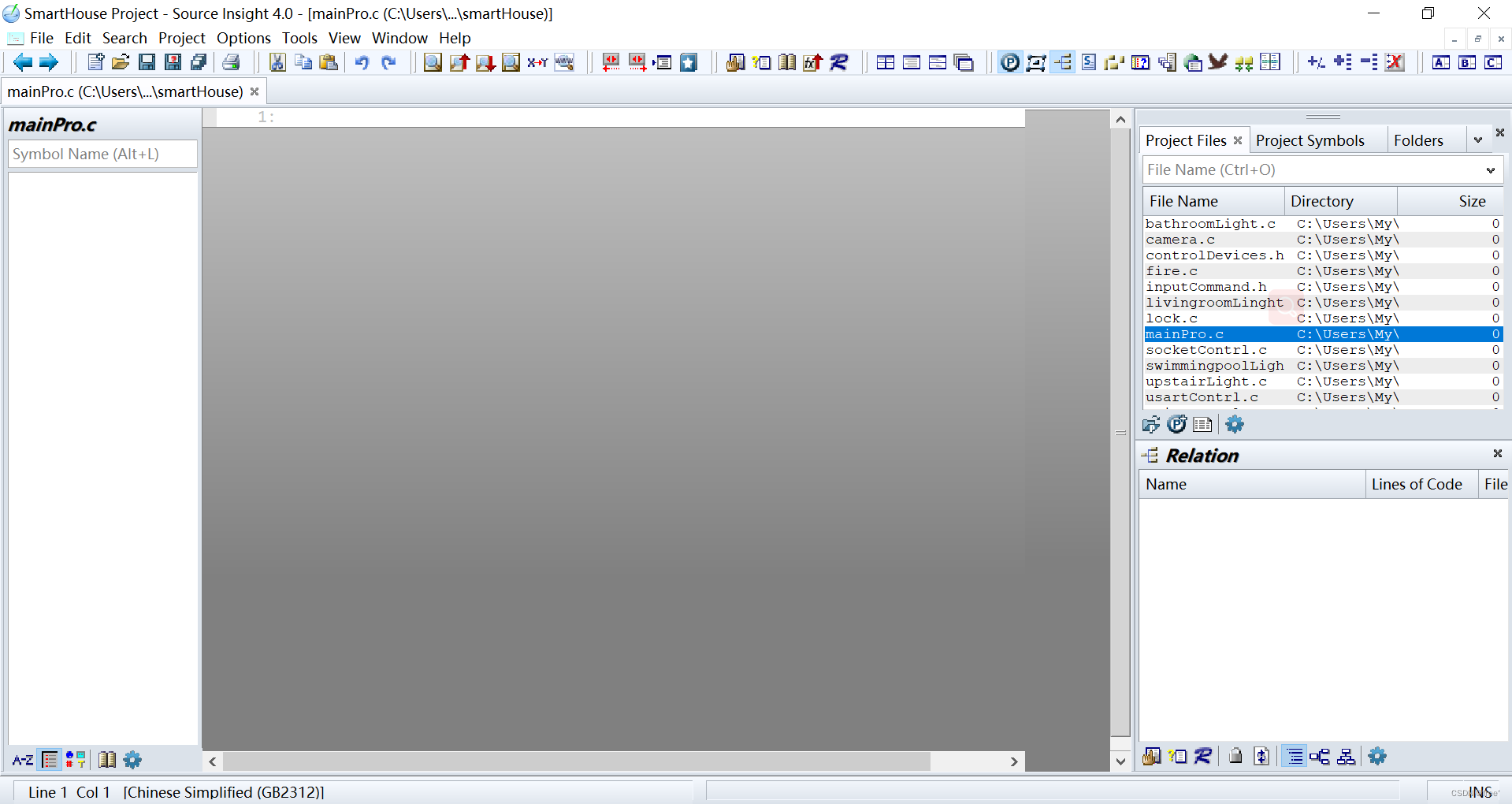This screenshot has height=804, width=1512.
Task: Toggle the Relation Window toolbar button
Action: point(1062,62)
